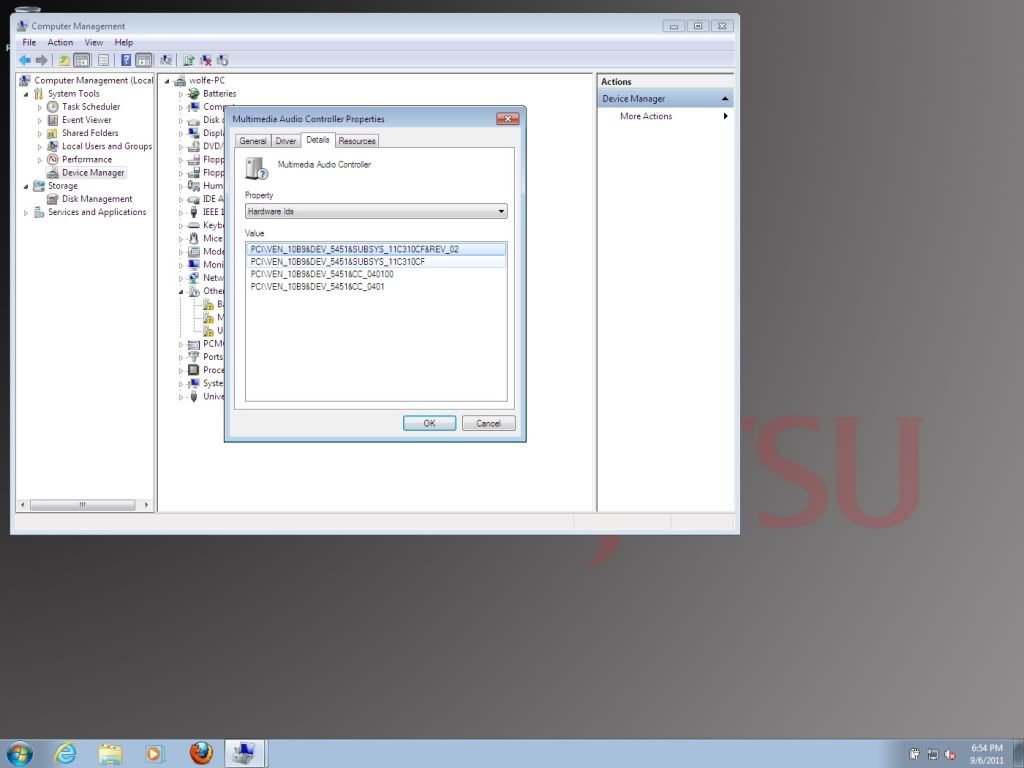Launch Firefox from the taskbar
Image resolution: width=1024 pixels, height=768 pixels.
[x=202, y=753]
